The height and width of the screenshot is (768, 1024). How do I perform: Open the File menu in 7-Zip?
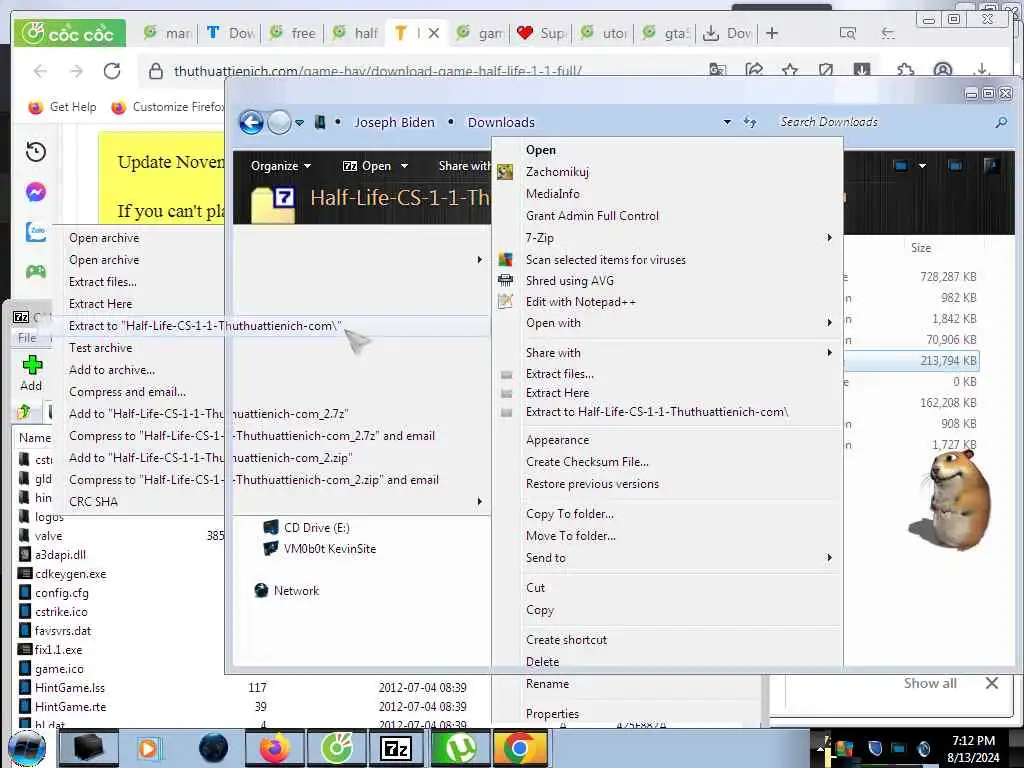(27, 338)
